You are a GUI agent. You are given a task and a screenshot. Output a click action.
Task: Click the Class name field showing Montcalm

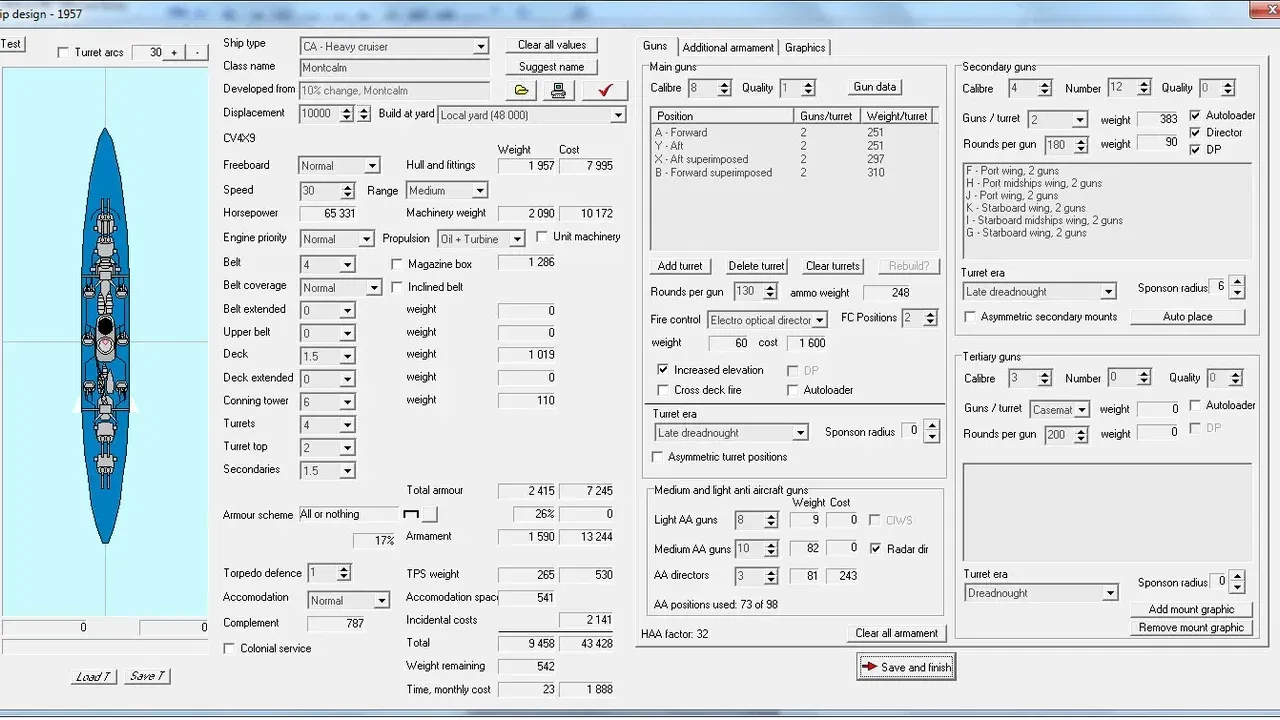394,68
